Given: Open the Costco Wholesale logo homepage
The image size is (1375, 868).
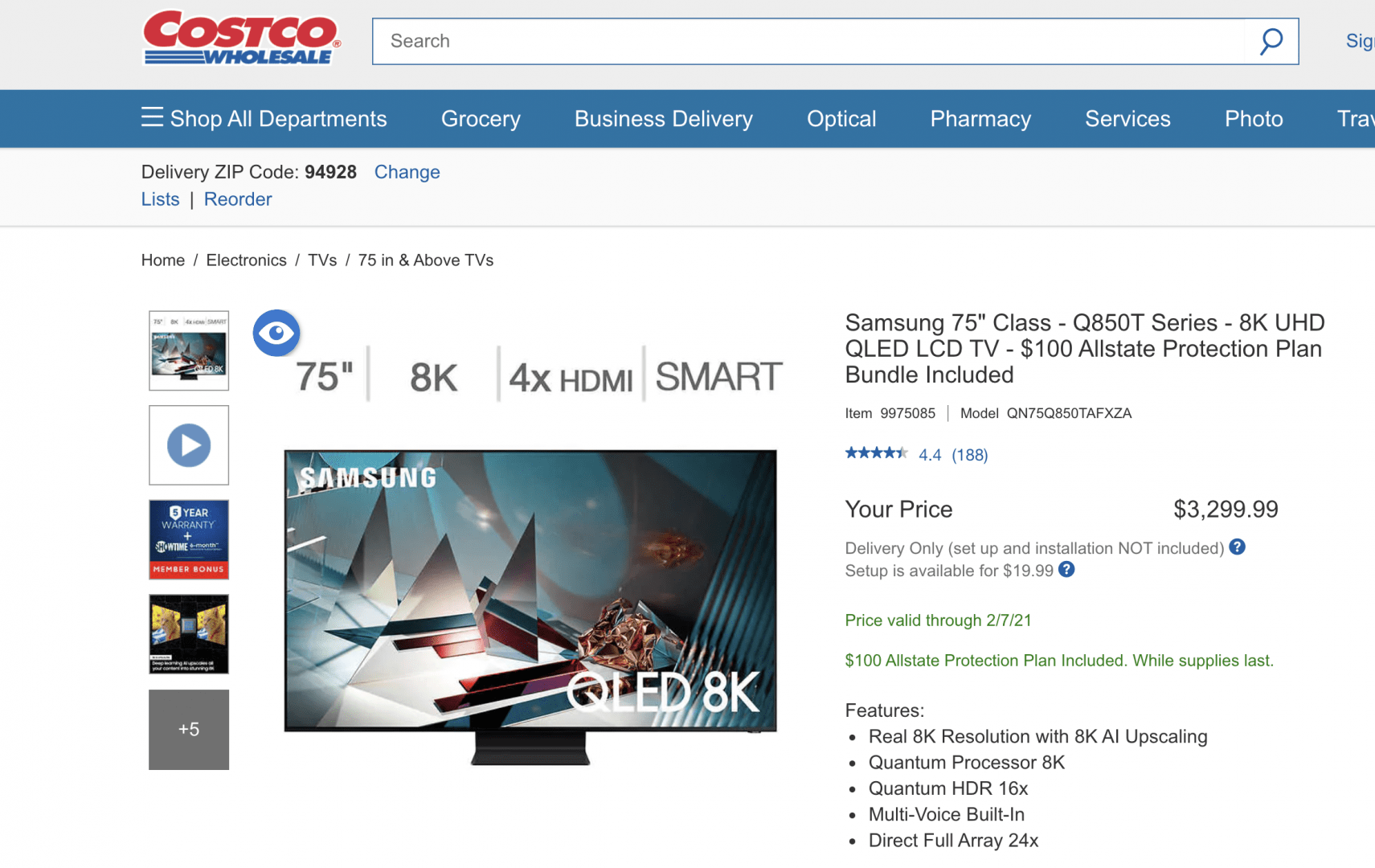Looking at the screenshot, I should click(x=242, y=37).
